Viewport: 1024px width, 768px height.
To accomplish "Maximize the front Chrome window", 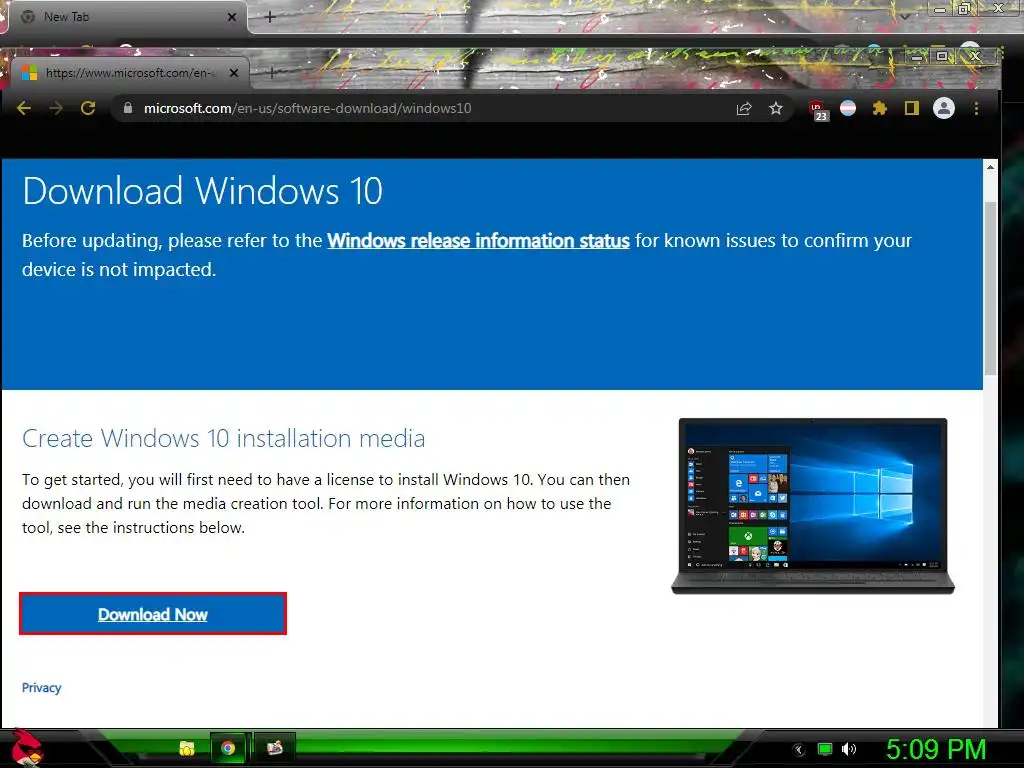I will [942, 56].
